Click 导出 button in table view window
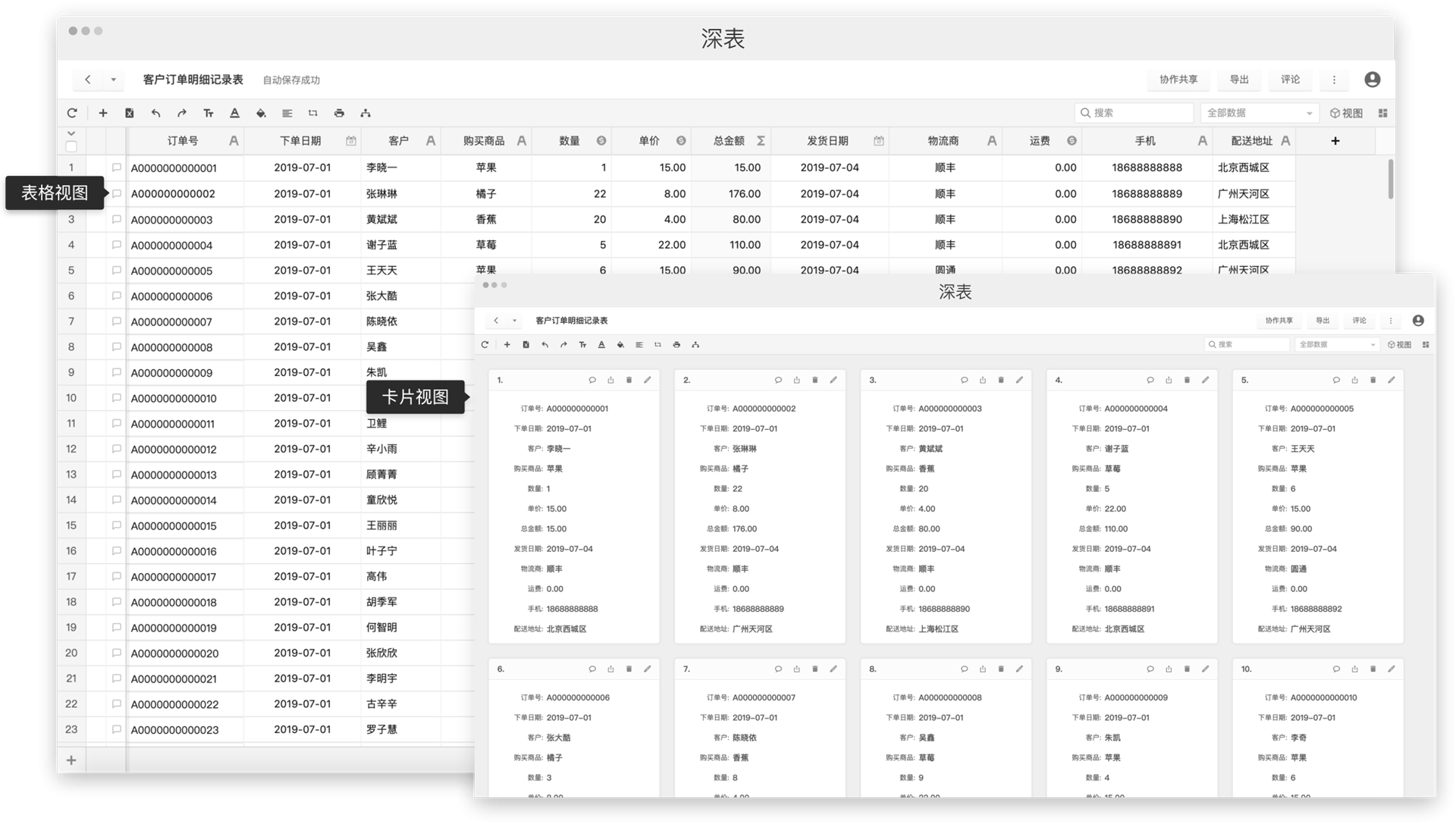1456x824 pixels. (x=1239, y=80)
